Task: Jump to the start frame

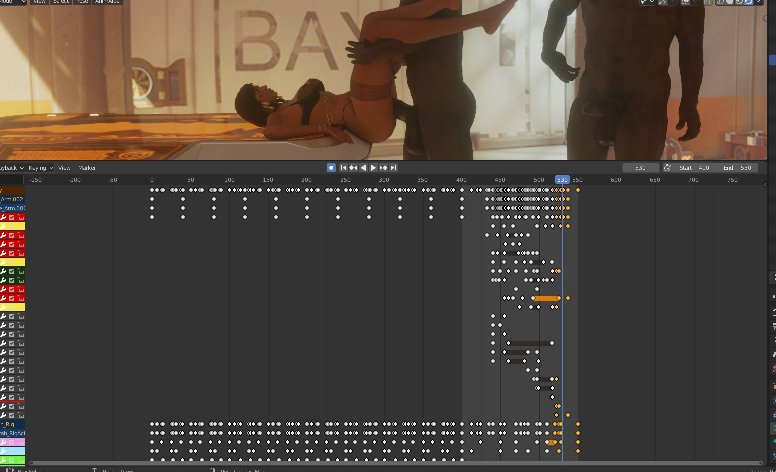Action: (x=343, y=168)
